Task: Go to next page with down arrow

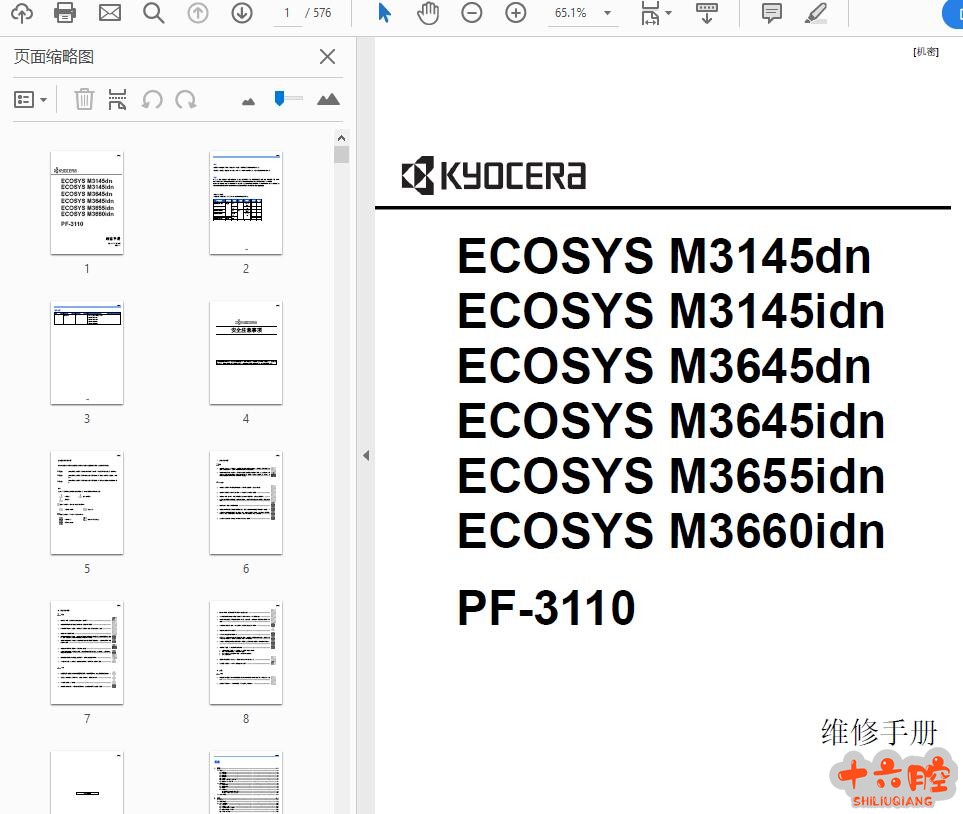Action: pyautogui.click(x=241, y=13)
